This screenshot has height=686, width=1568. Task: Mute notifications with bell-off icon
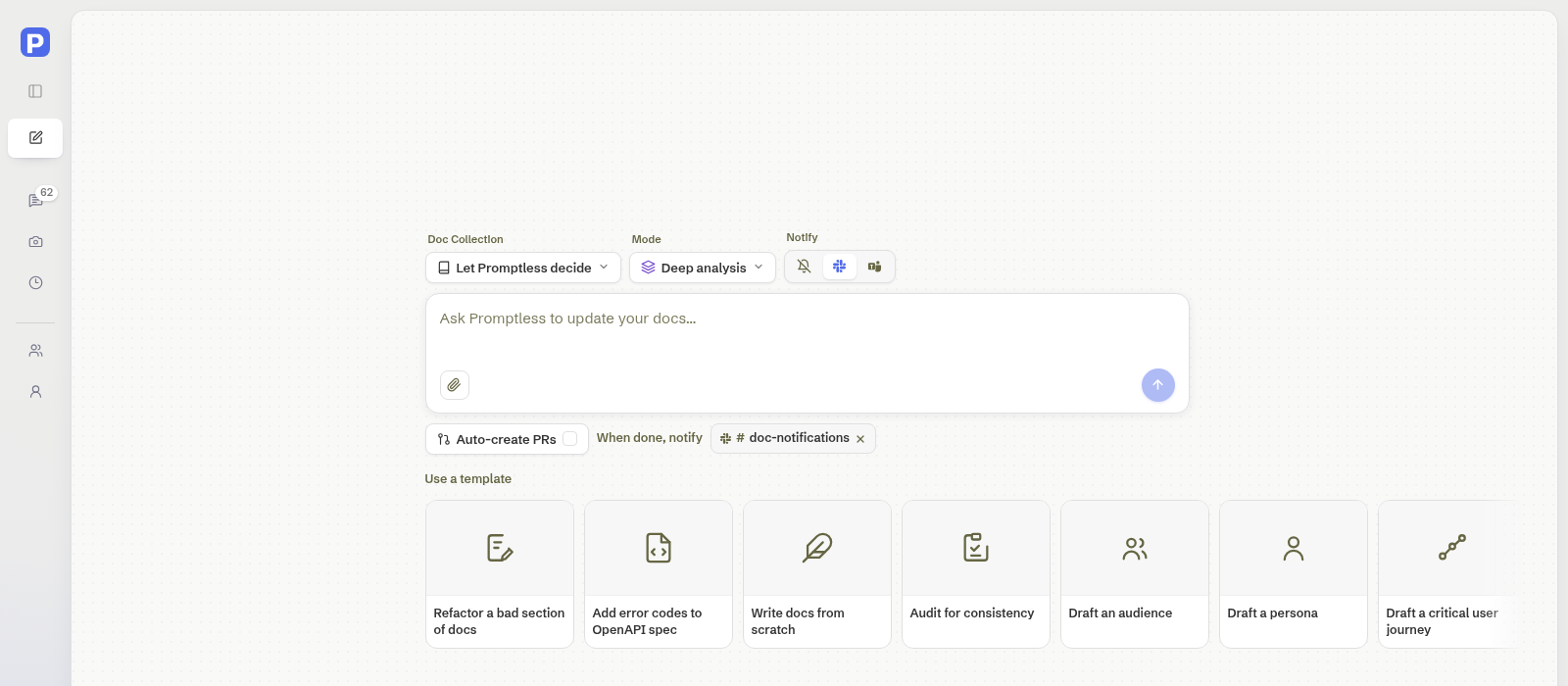(805, 267)
